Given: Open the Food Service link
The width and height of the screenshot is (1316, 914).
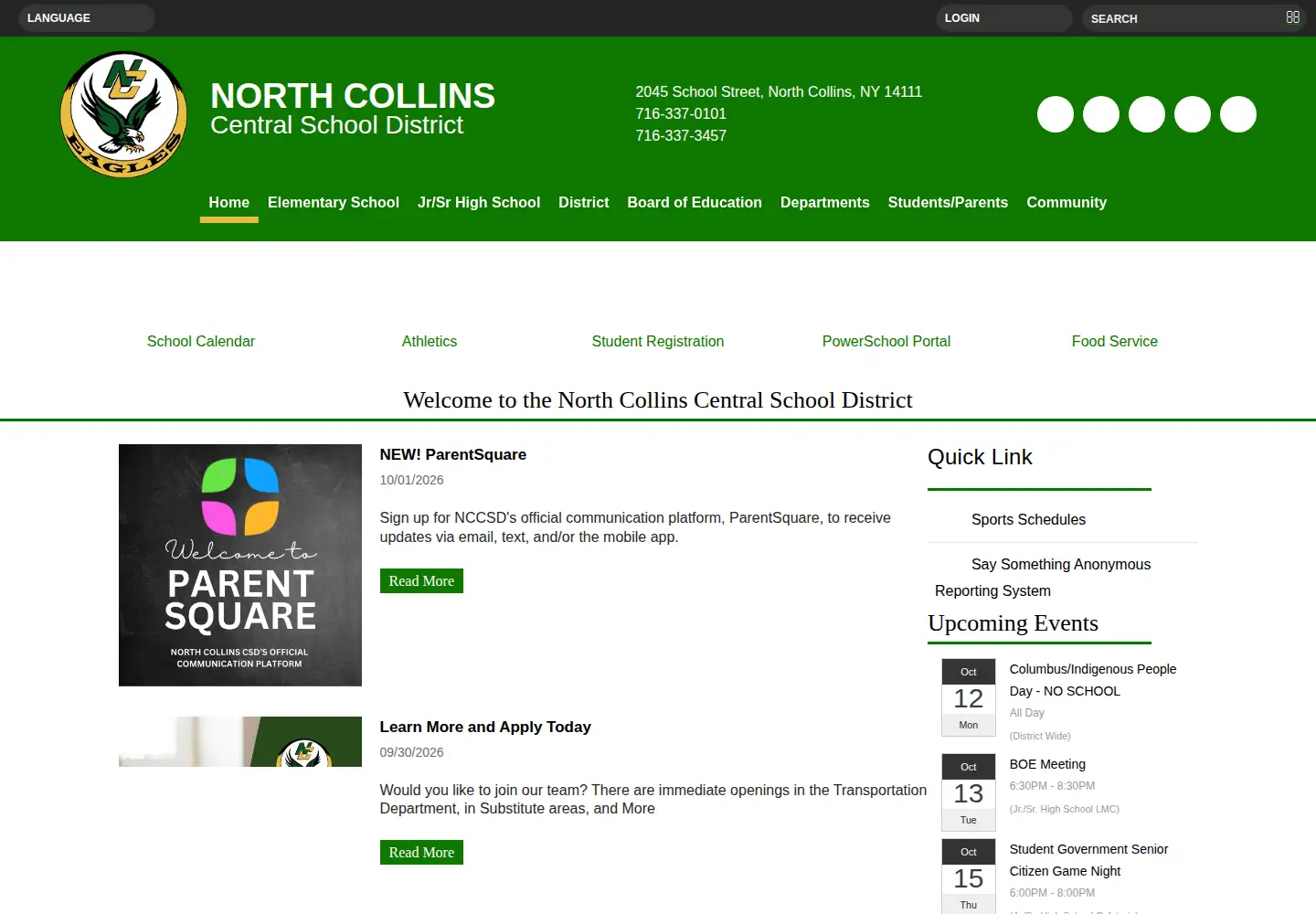Looking at the screenshot, I should (1115, 342).
